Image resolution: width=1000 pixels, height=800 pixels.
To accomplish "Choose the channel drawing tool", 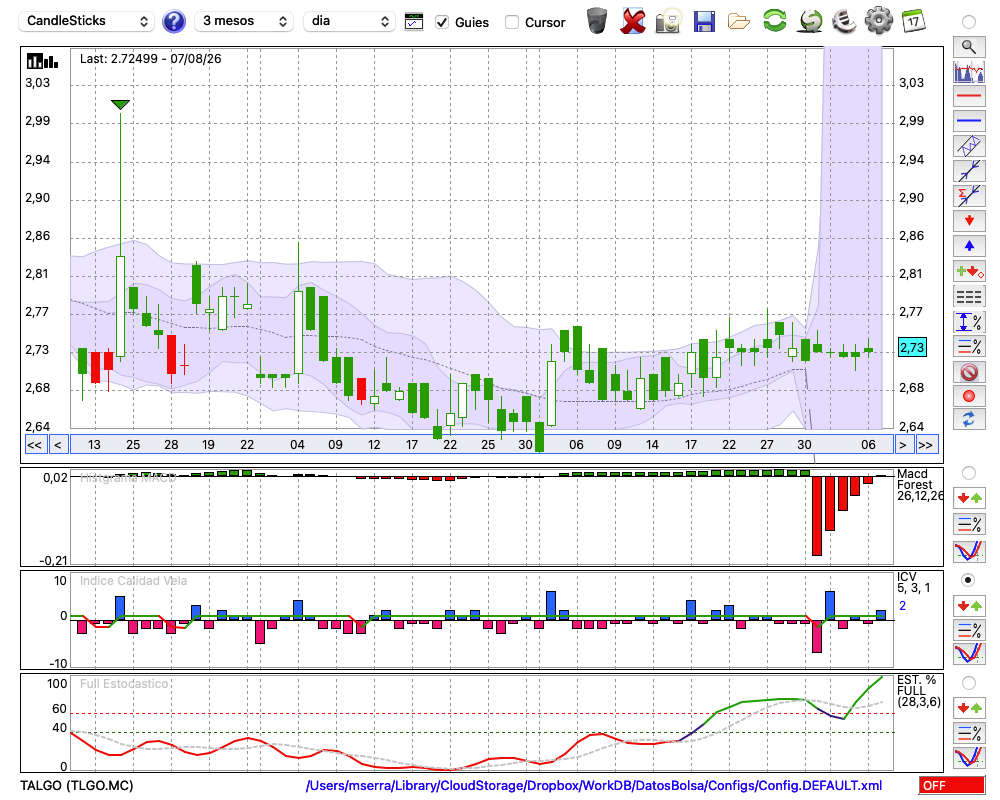I will pyautogui.click(x=969, y=146).
